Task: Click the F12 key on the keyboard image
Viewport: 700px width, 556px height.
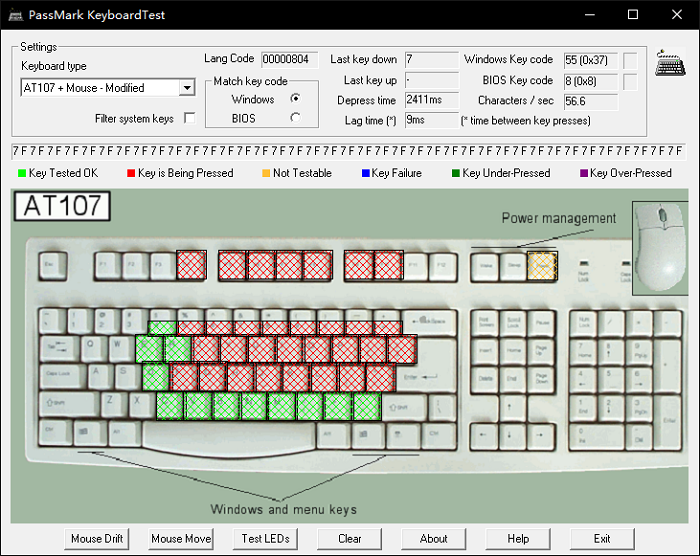Action: (442, 266)
